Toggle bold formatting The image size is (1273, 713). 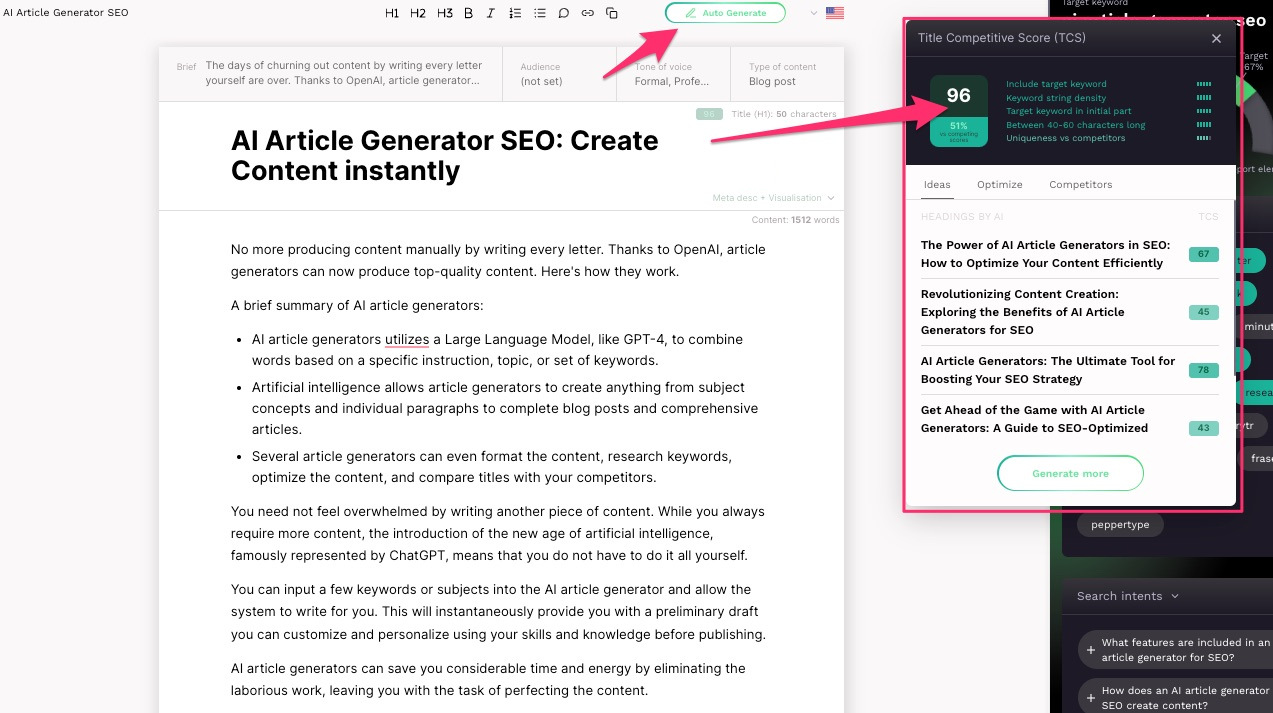[x=469, y=13]
